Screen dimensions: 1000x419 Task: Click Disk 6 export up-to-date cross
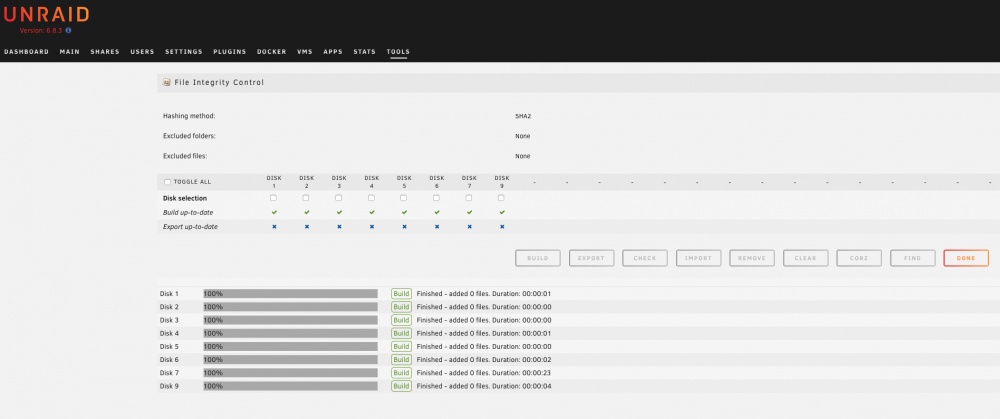436,226
